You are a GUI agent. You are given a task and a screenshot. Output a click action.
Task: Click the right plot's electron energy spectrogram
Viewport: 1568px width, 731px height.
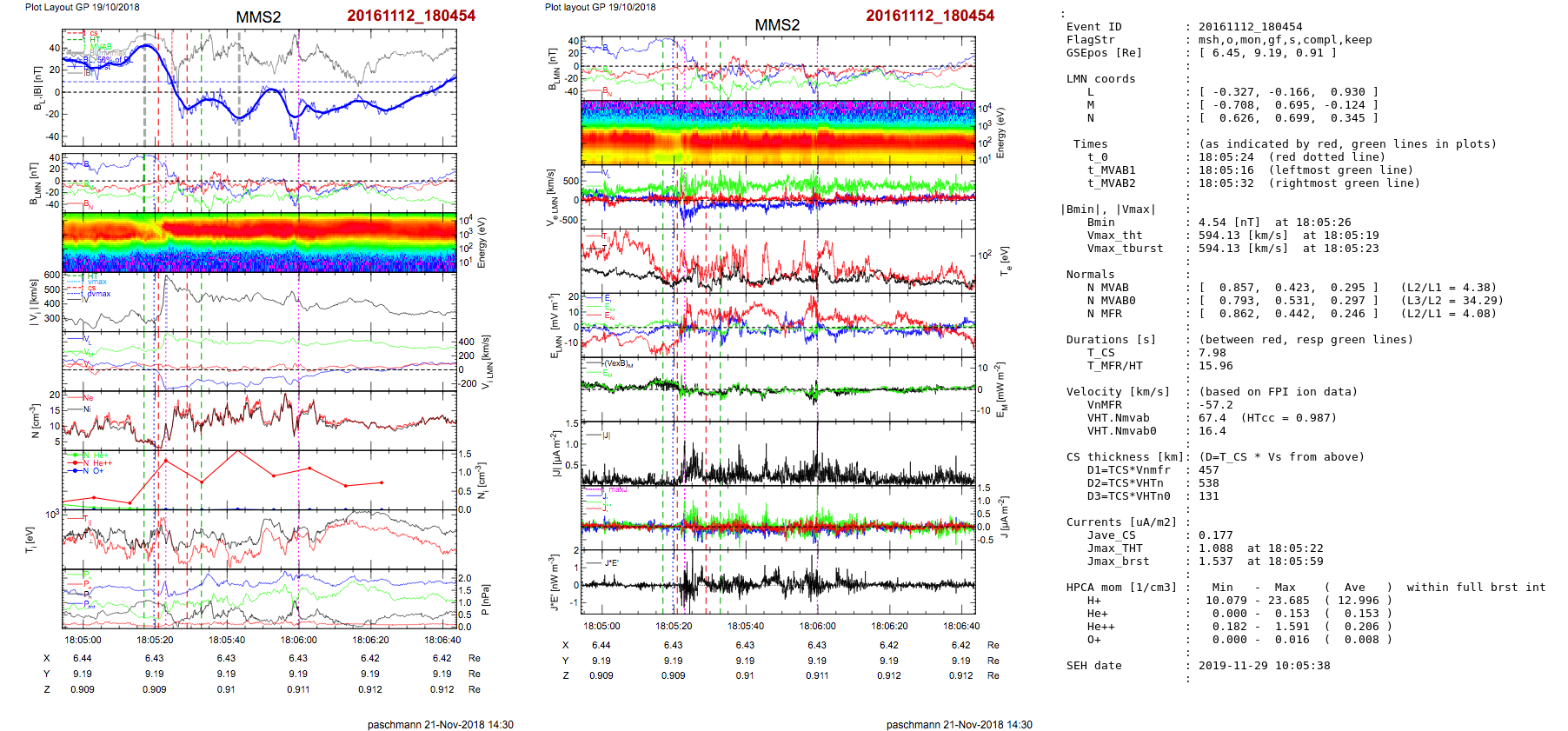tap(778, 131)
